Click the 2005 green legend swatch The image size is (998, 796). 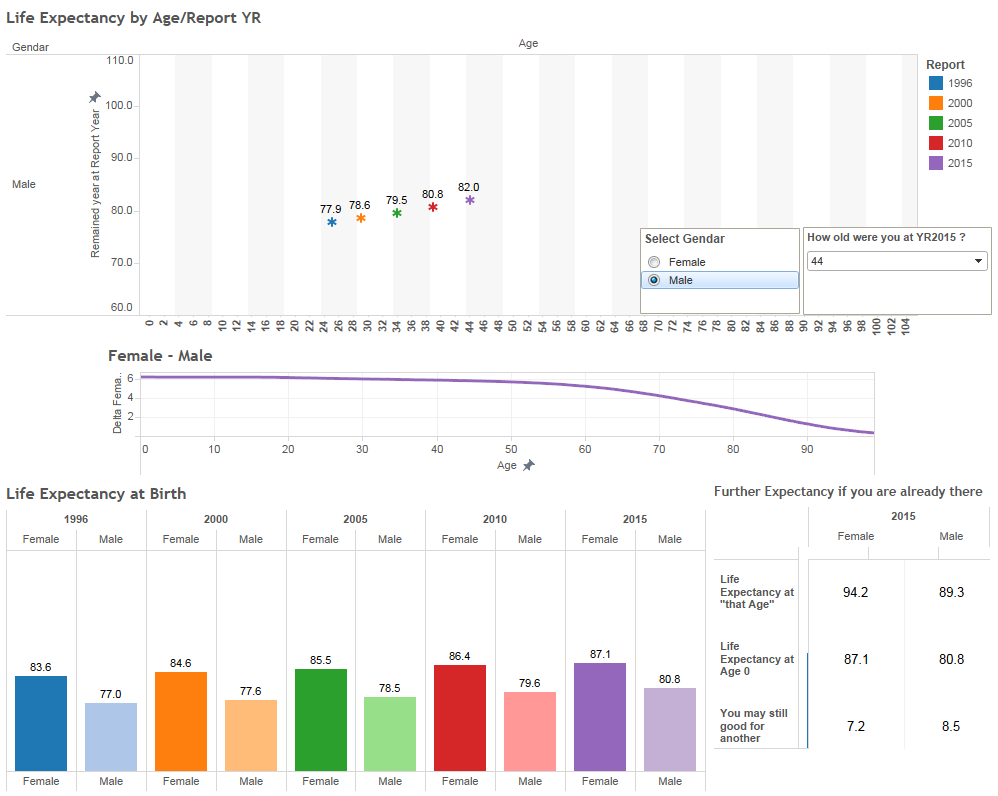936,123
